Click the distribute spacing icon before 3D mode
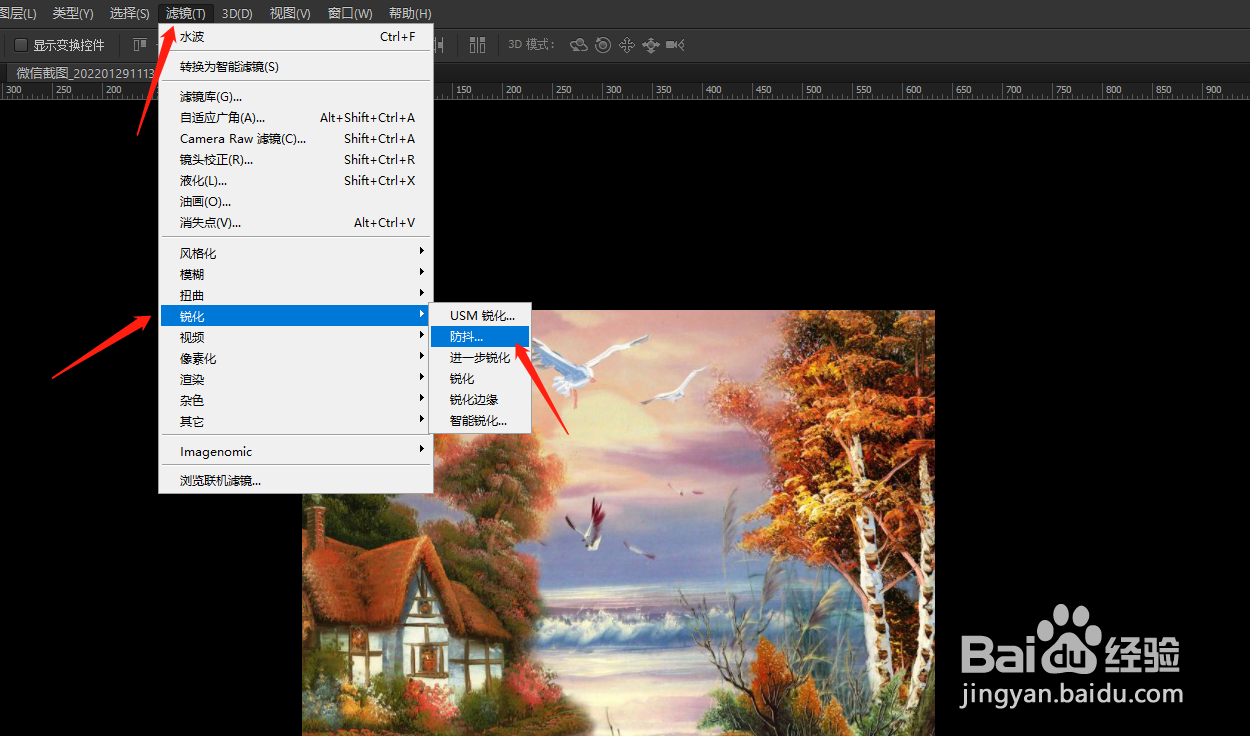Screen dimensions: 1250x736 coord(477,45)
